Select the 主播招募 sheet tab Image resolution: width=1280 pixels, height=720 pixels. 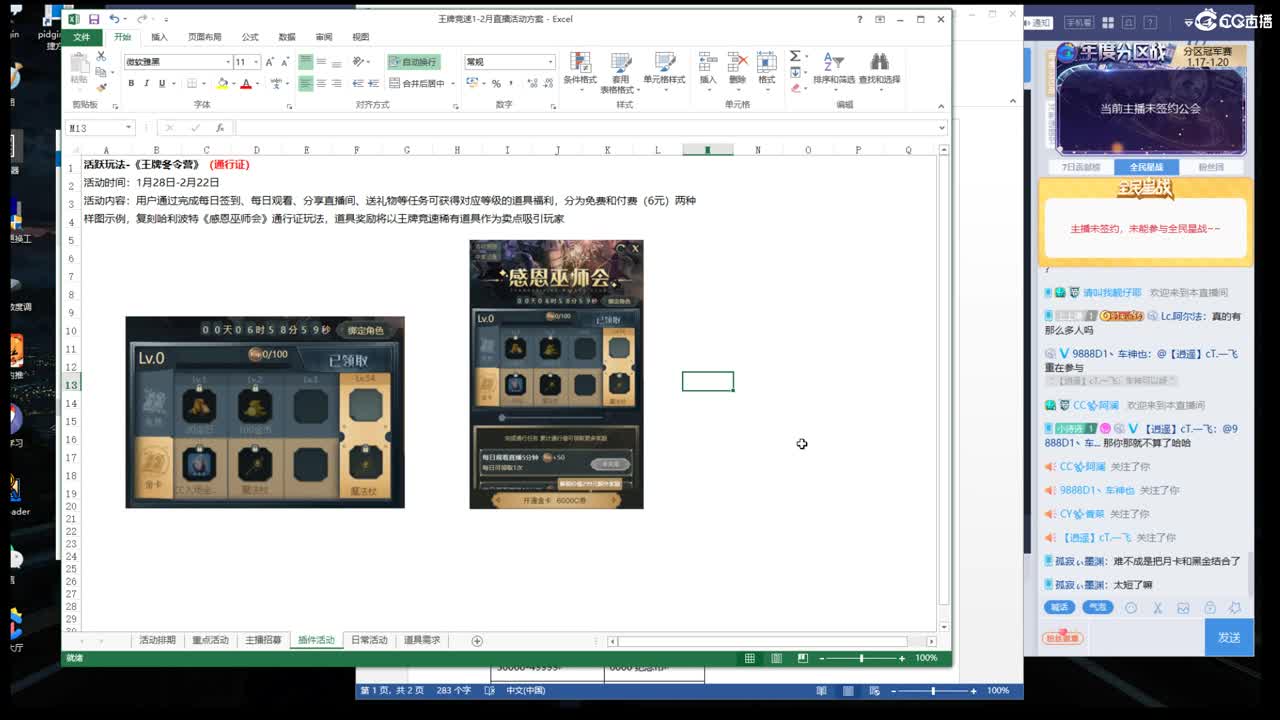click(264, 640)
